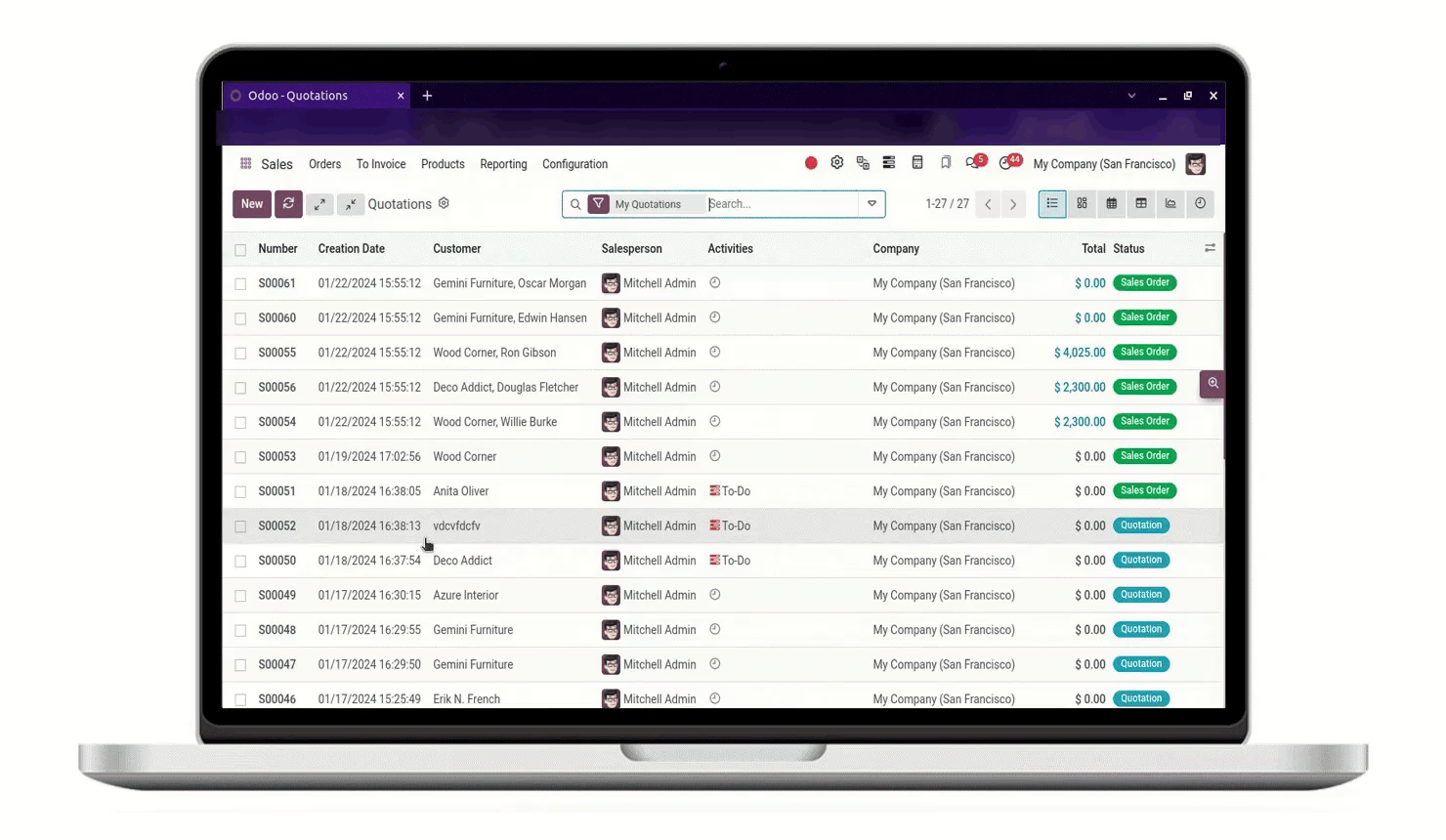This screenshot has width=1446, height=840.
Task: Switch to kanban view
Action: [1082, 203]
